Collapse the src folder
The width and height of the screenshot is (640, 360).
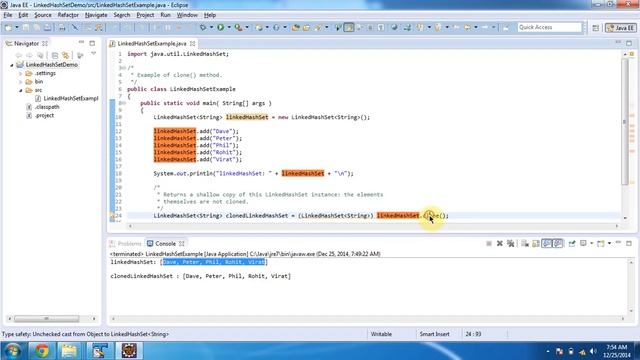pyautogui.click(x=20, y=90)
